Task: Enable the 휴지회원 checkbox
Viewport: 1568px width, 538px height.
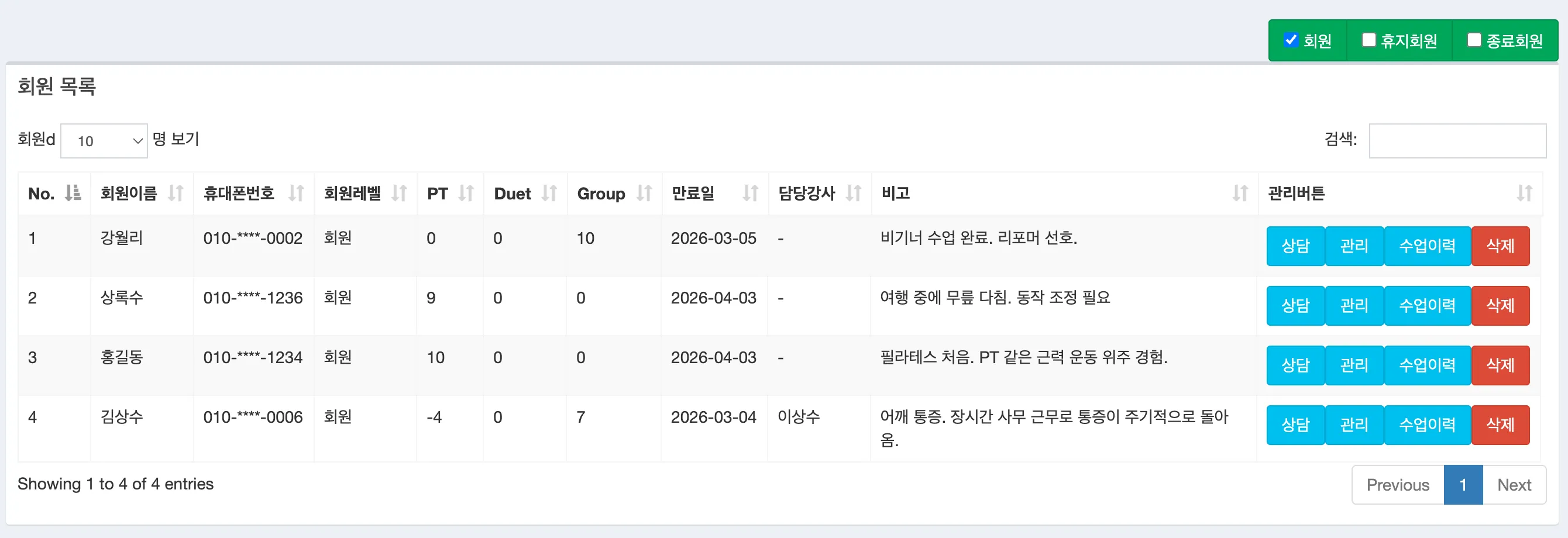Action: [1368, 40]
